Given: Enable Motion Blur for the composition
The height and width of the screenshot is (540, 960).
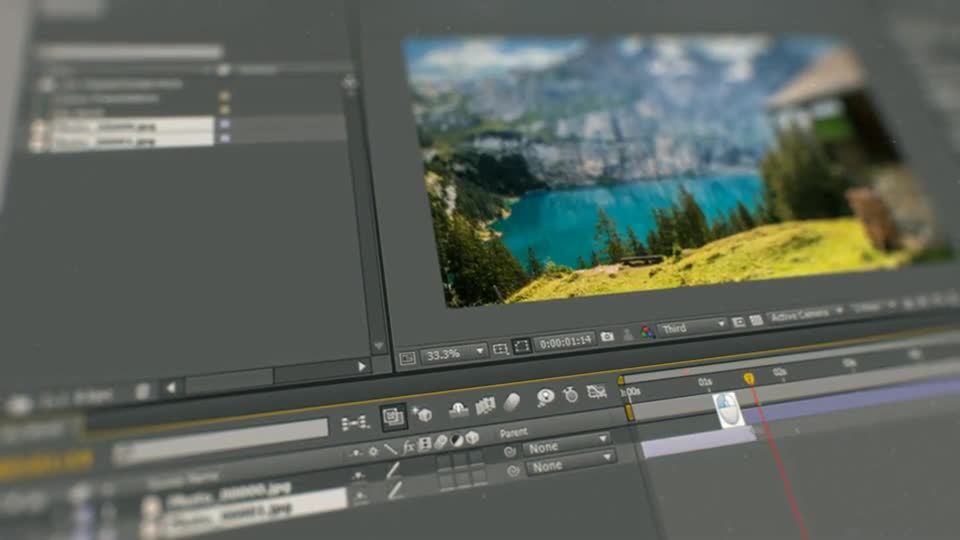Looking at the screenshot, I should pyautogui.click(x=512, y=402).
